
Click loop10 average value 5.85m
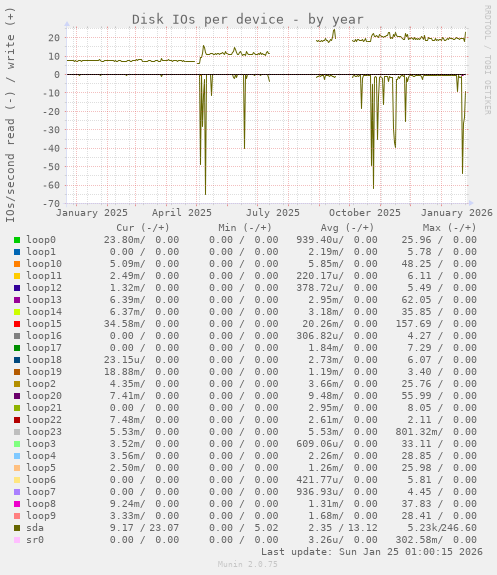point(326,264)
